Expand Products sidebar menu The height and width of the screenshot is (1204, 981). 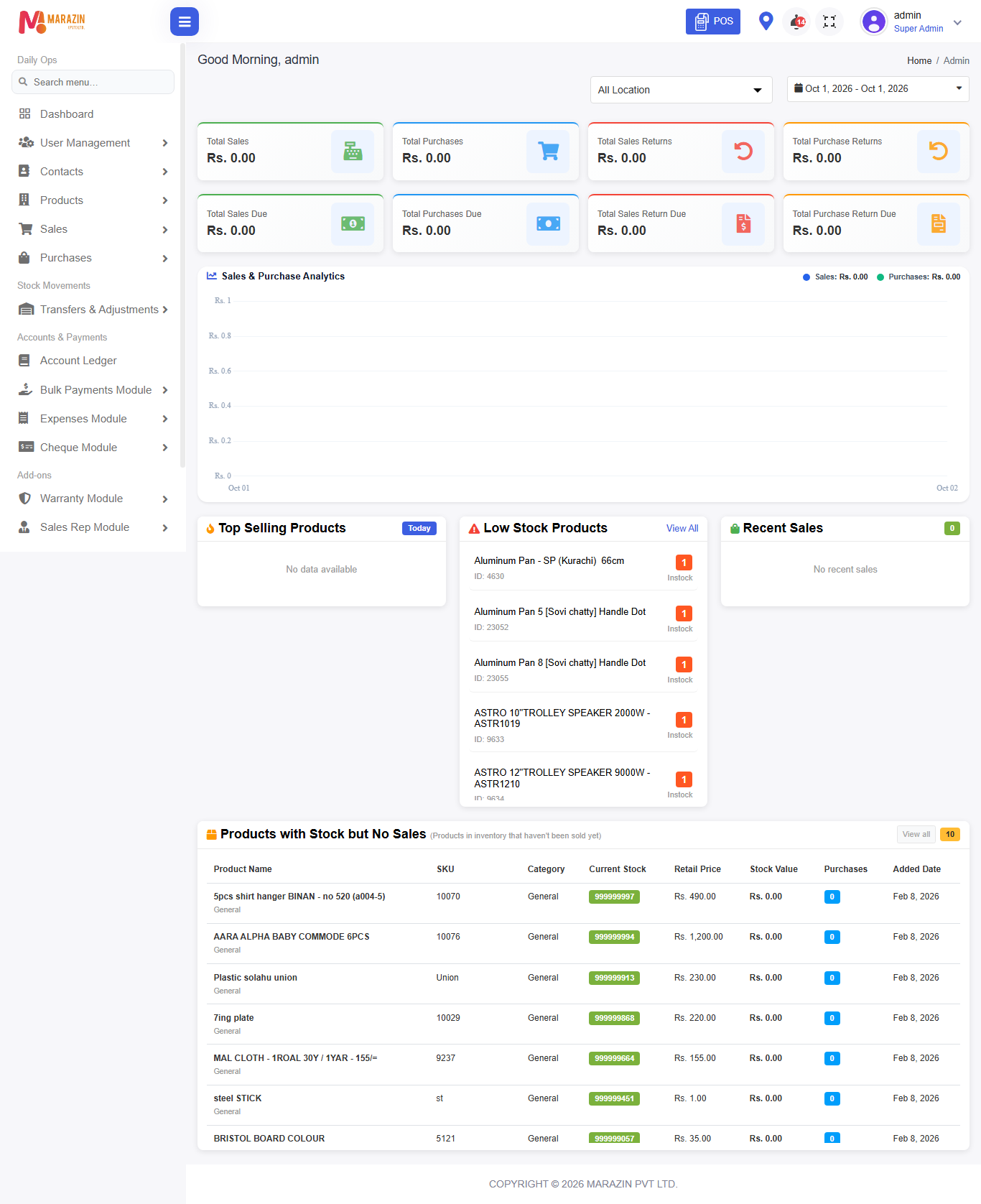[93, 200]
